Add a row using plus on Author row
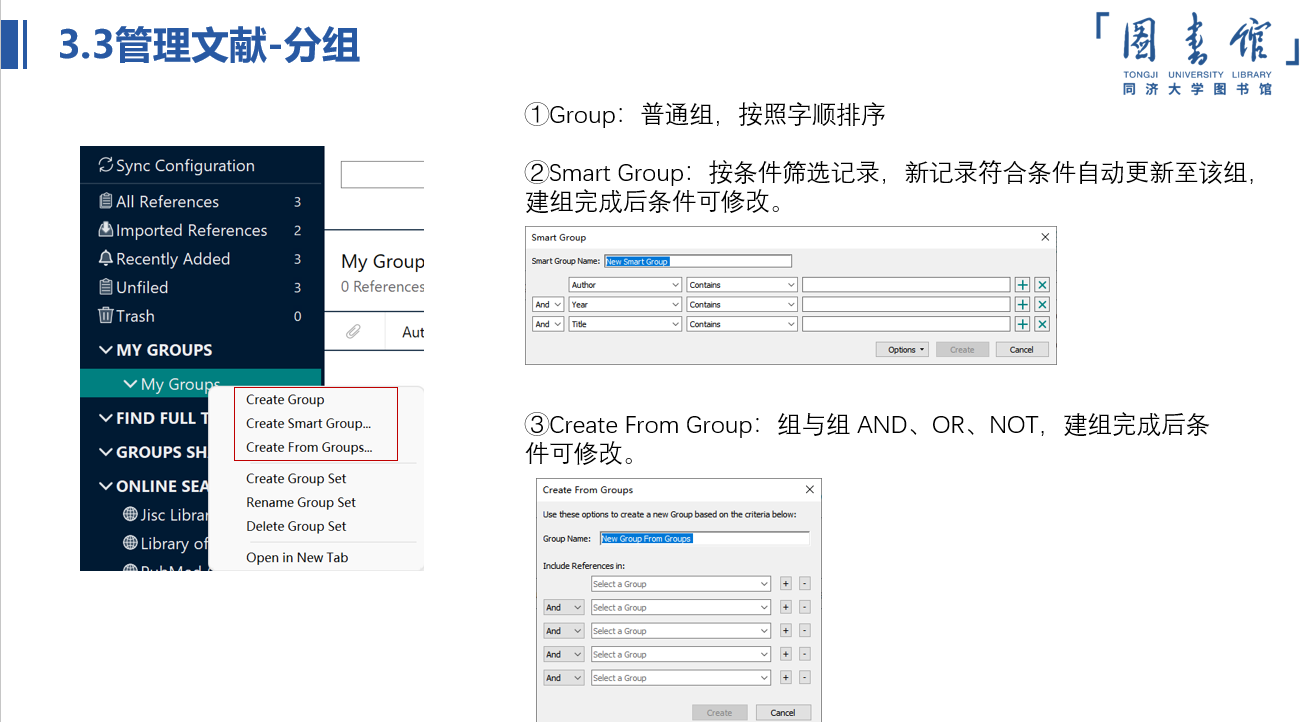 tap(1022, 285)
